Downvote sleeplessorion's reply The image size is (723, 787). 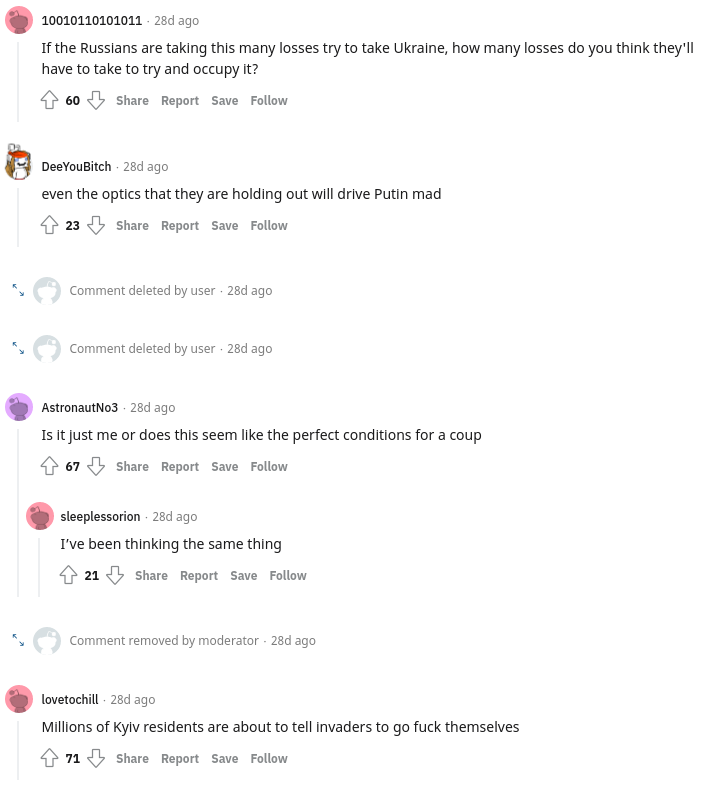[115, 575]
